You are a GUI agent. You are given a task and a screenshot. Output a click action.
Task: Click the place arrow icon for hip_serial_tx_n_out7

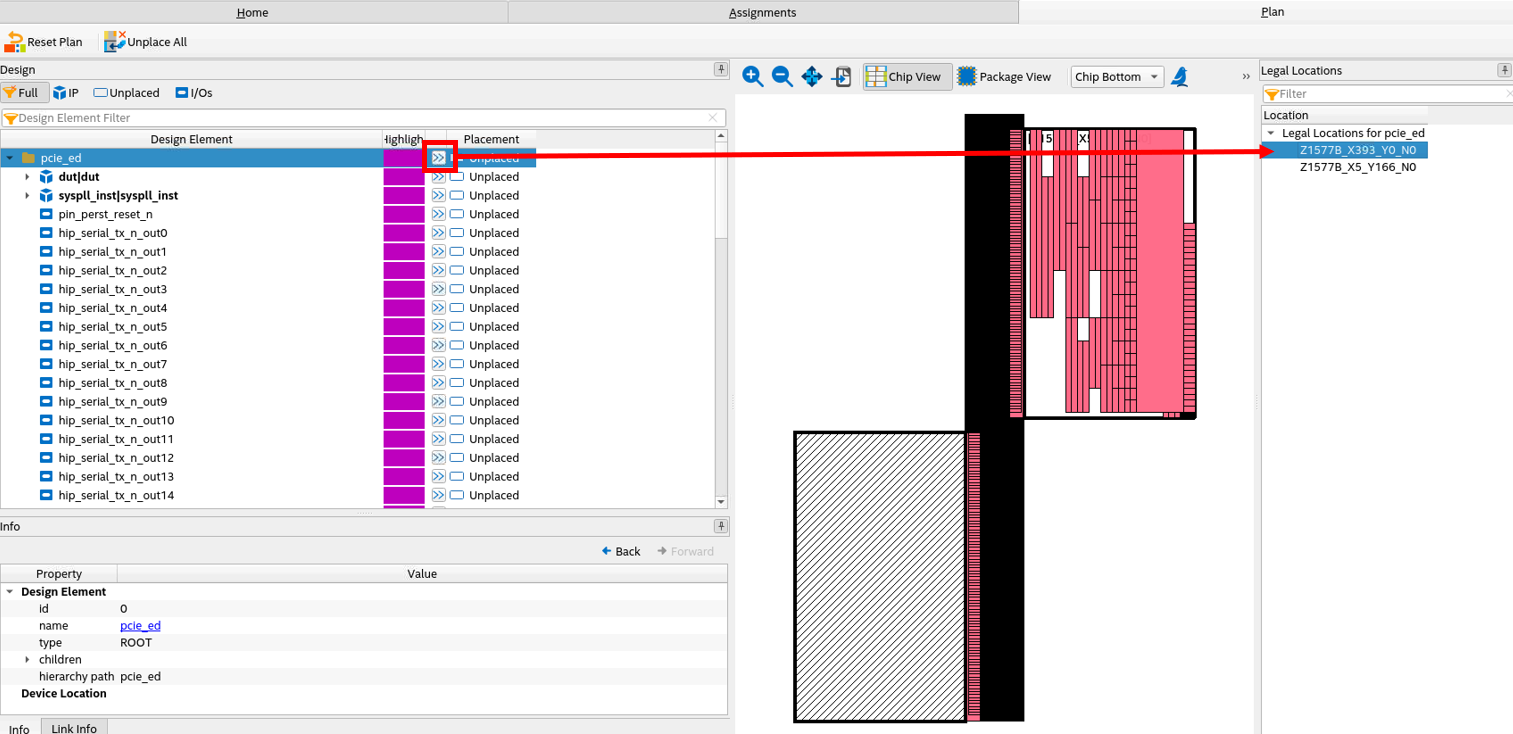438,364
